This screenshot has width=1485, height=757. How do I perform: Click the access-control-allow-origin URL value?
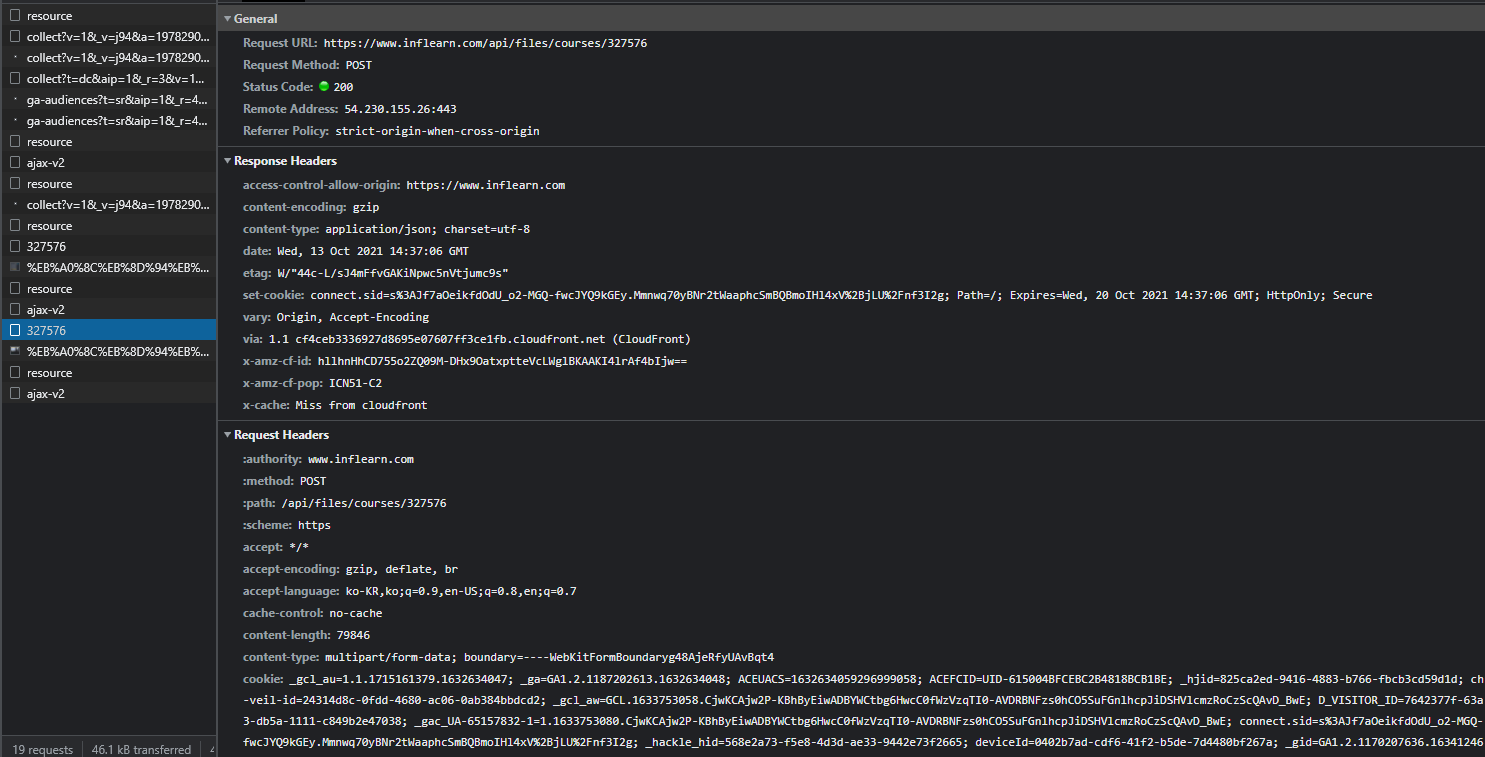(485, 185)
